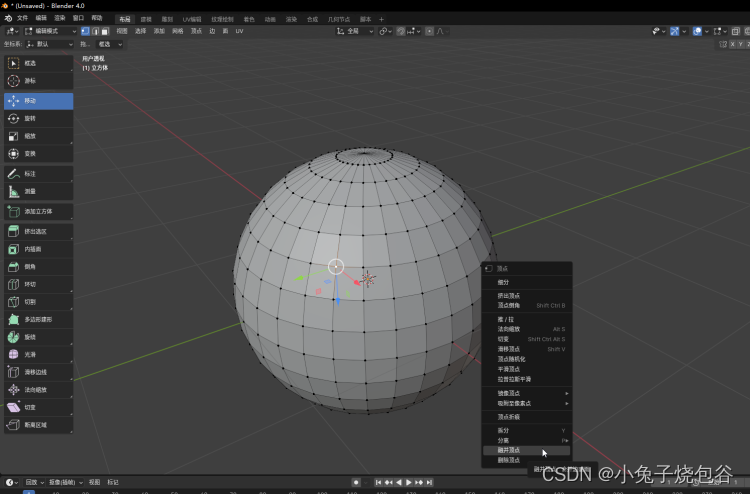The image size is (750, 494).
Task: Click the Blender logo icon in menu bar
Action: [8, 18]
